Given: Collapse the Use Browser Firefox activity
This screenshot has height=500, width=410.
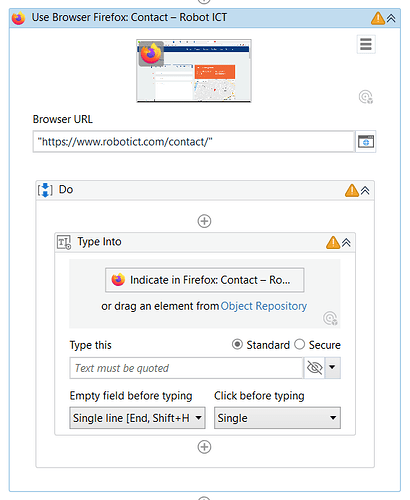Looking at the screenshot, I should (391, 18).
